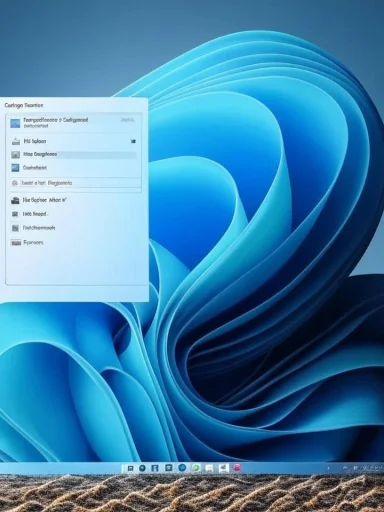Click the small dark indicator right of the second row
Viewport: 384px width, 512px height.
click(x=133, y=141)
